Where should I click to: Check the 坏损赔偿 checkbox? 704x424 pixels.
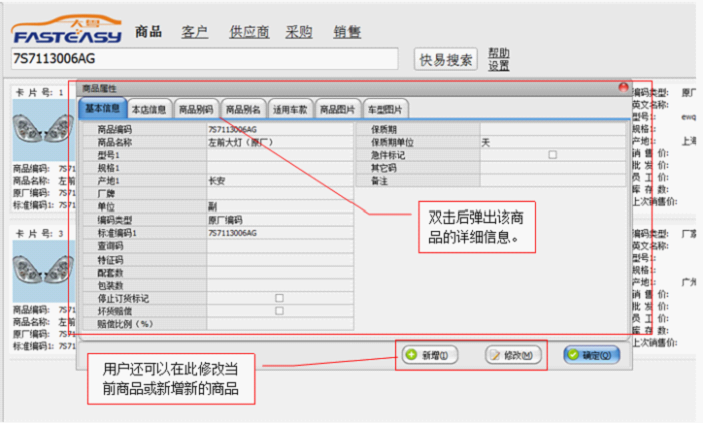[279, 311]
